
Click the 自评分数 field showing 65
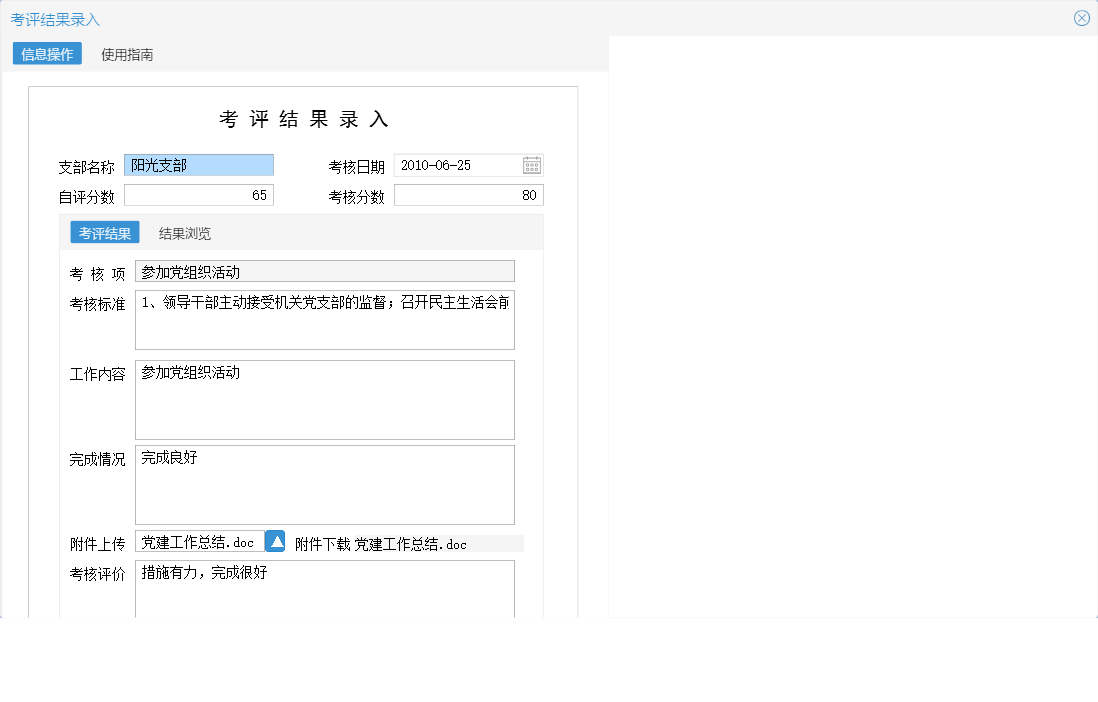198,194
